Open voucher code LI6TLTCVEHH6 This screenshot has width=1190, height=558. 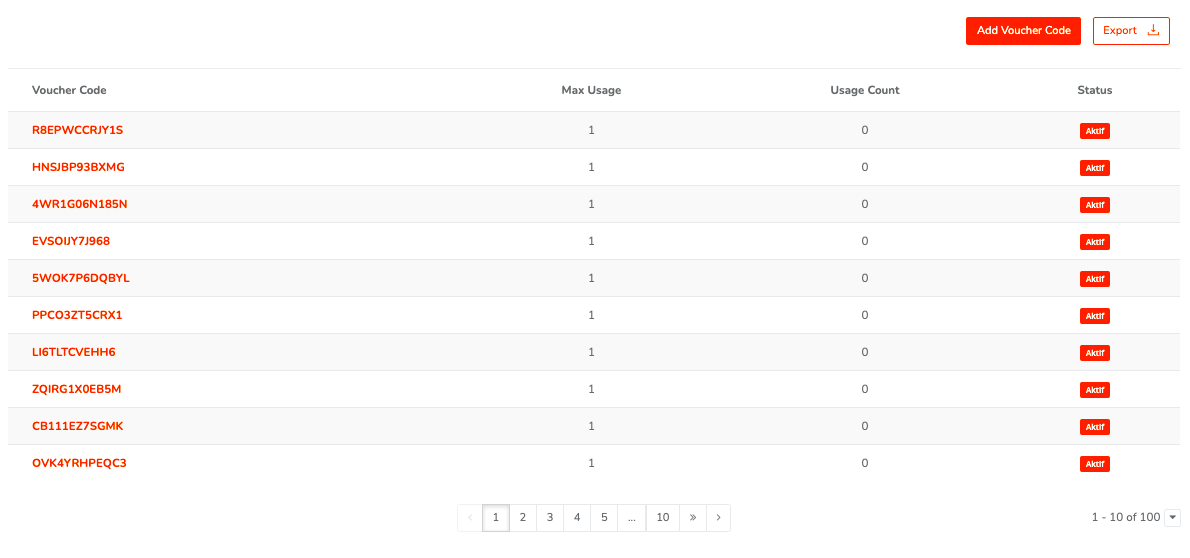[74, 352]
